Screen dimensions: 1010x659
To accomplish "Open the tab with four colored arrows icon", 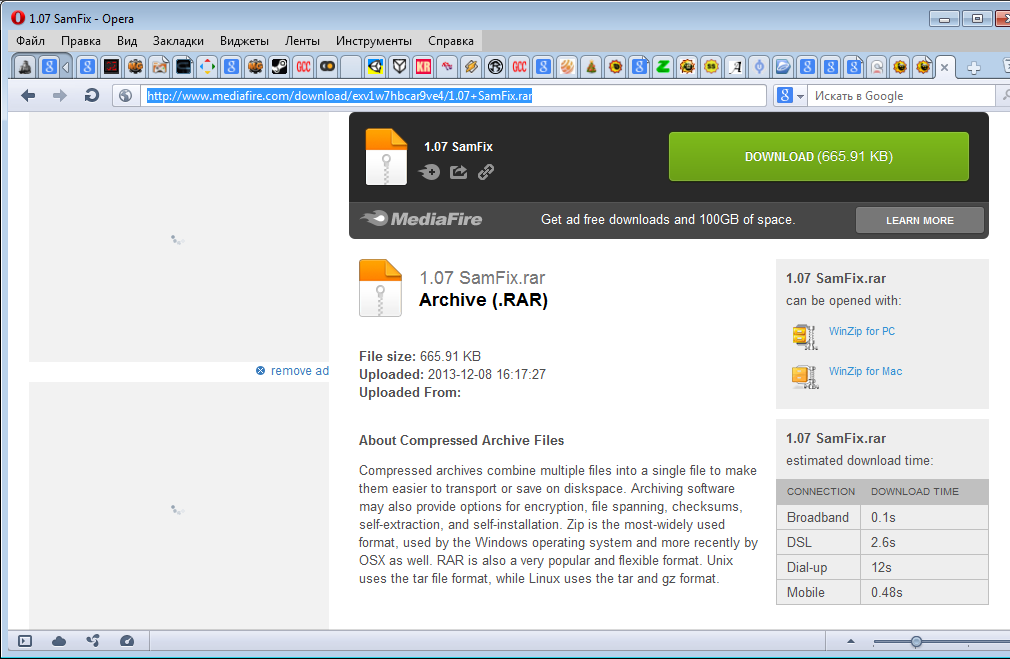I will click(x=207, y=66).
